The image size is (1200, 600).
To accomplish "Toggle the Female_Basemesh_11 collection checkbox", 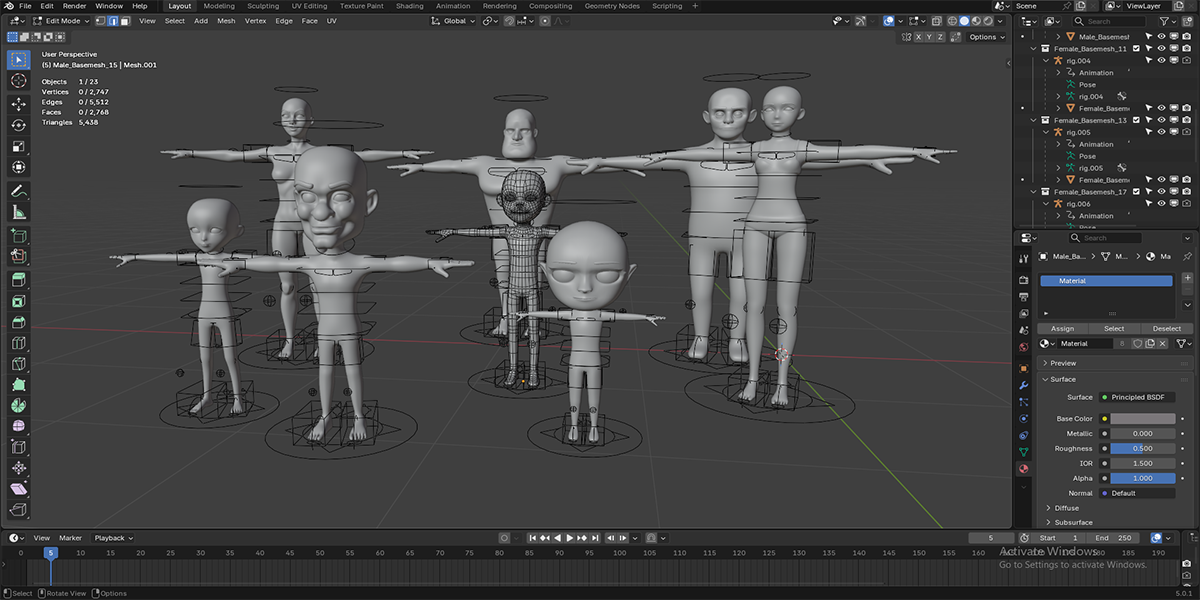I will pos(1136,48).
